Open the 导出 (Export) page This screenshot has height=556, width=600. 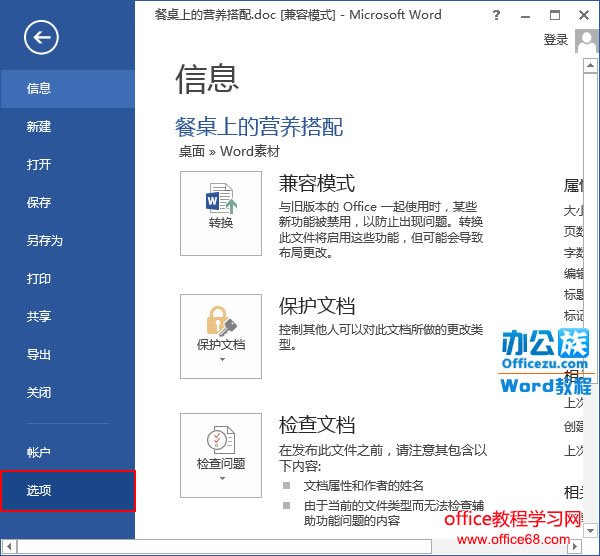pyautogui.click(x=67, y=354)
